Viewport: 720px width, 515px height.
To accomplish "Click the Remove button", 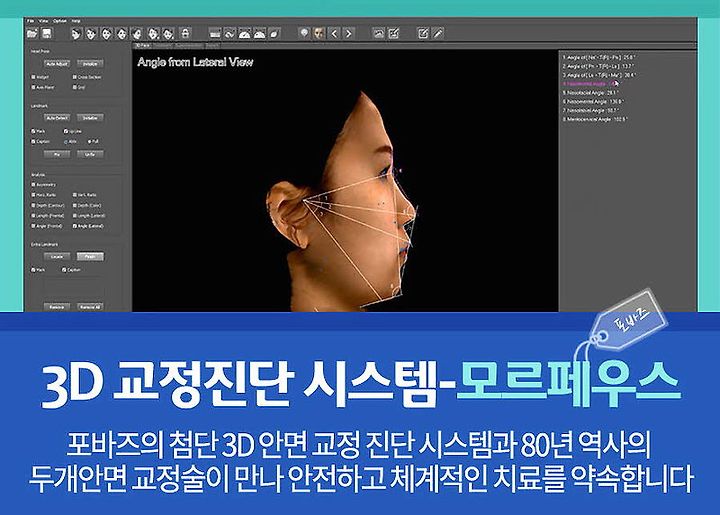I will 57,307.
